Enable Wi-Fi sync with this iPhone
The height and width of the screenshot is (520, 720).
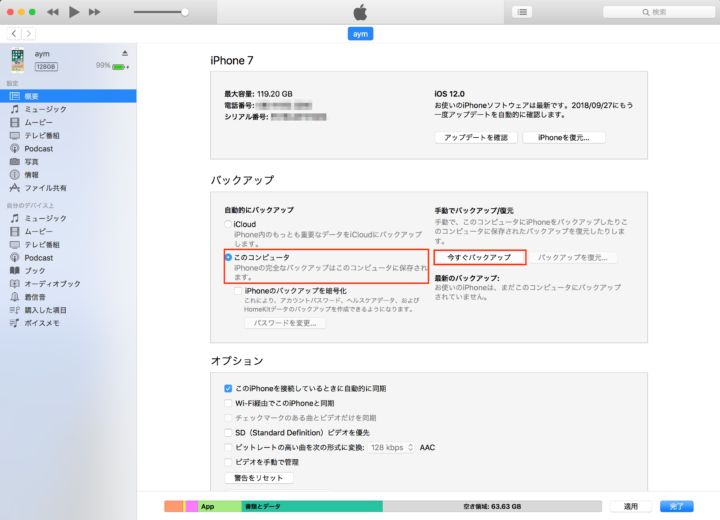tap(228, 403)
